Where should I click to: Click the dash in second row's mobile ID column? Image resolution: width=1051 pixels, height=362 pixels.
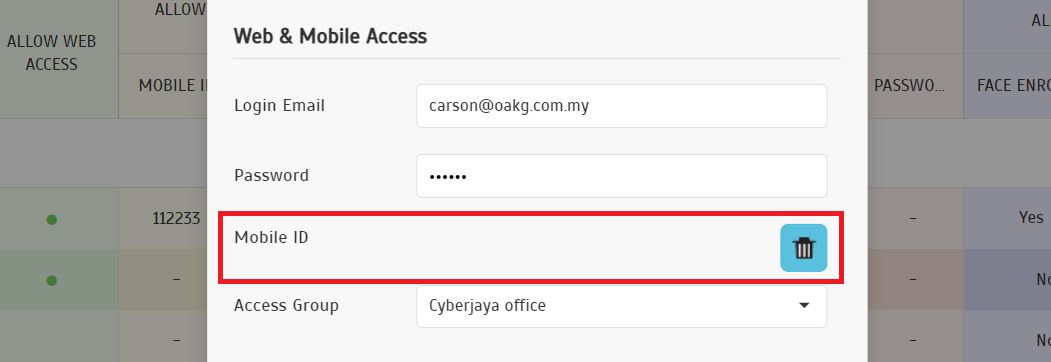click(x=176, y=279)
